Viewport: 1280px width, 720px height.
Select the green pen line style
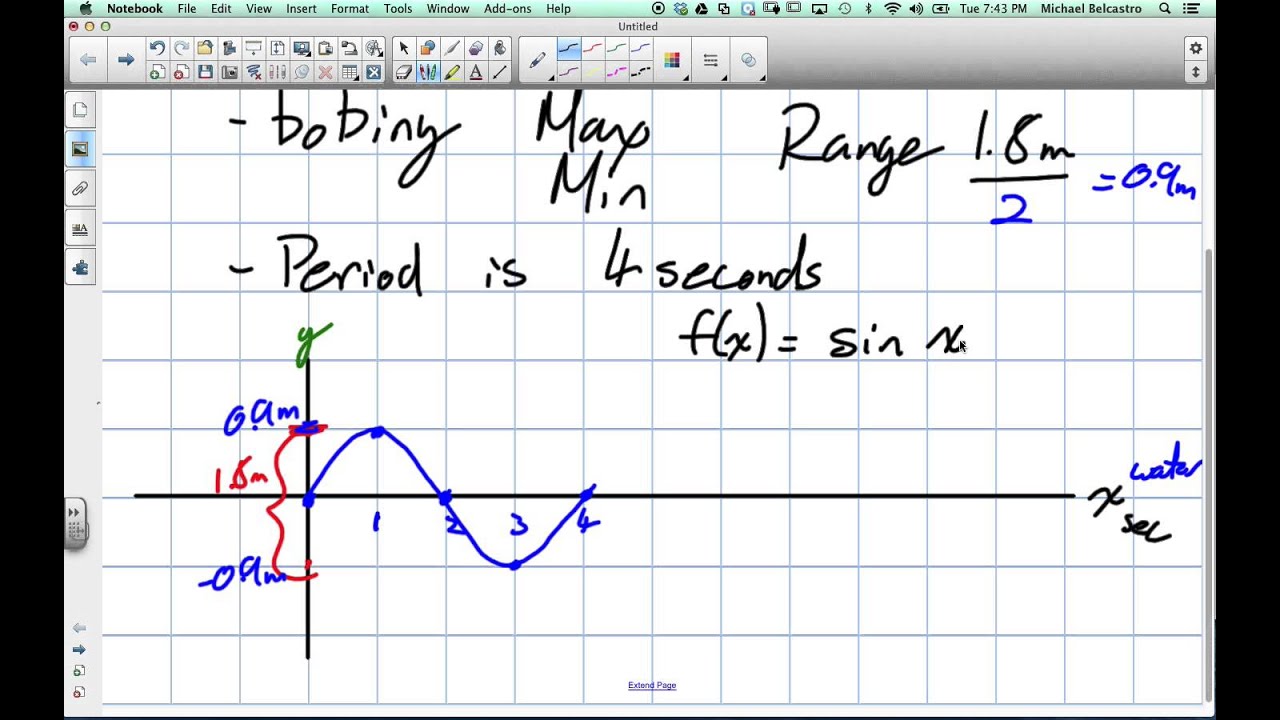[x=616, y=48]
